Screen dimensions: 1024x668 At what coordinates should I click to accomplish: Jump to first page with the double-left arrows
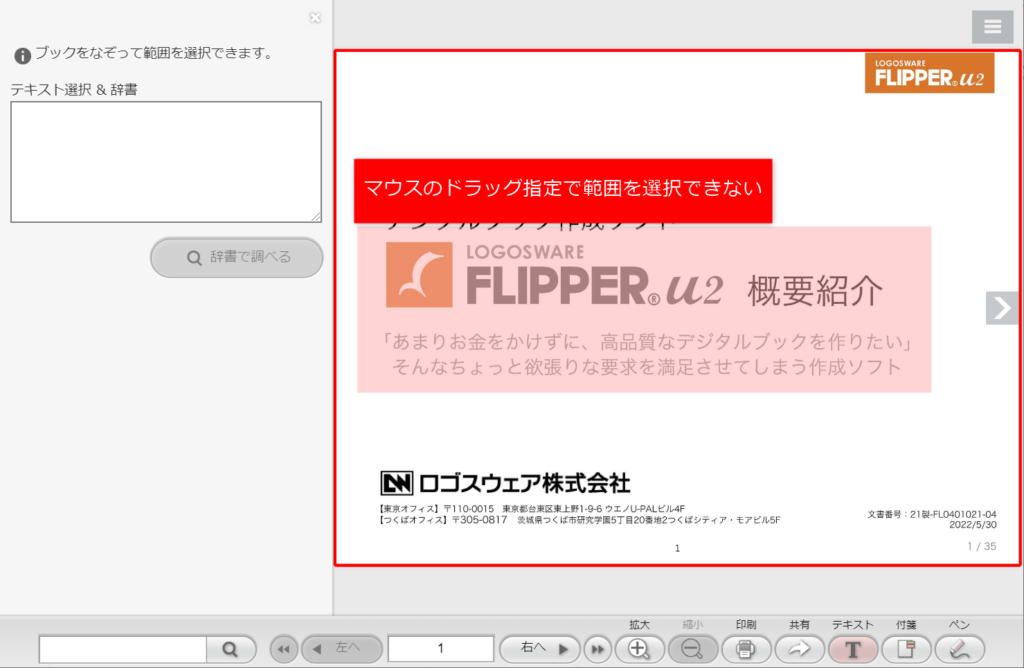[283, 648]
